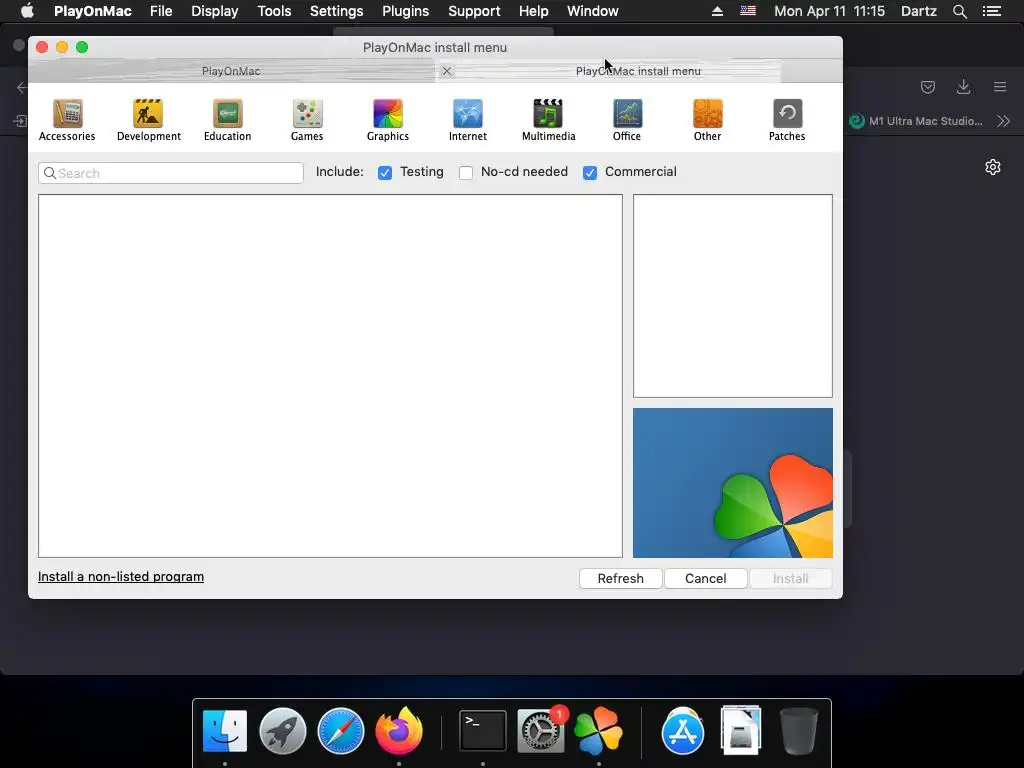This screenshot has height=768, width=1024.
Task: Click the PlayOnMac clover icon in Dock
Action: pyautogui.click(x=598, y=731)
